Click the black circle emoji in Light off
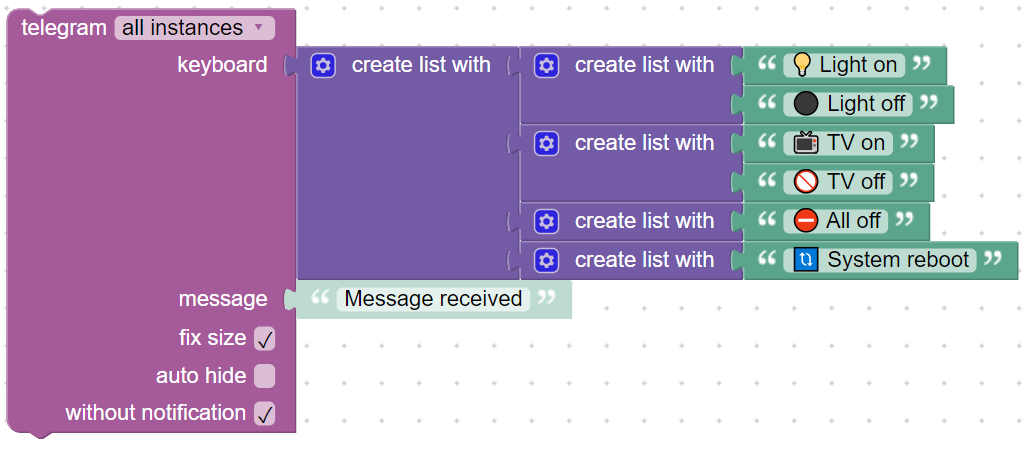Image resolution: width=1027 pixels, height=450 pixels. click(x=806, y=104)
